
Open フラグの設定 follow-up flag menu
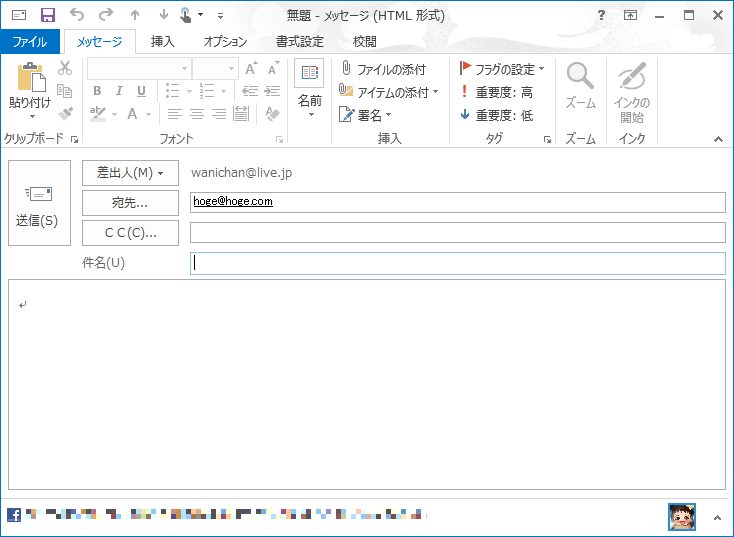tap(502, 69)
